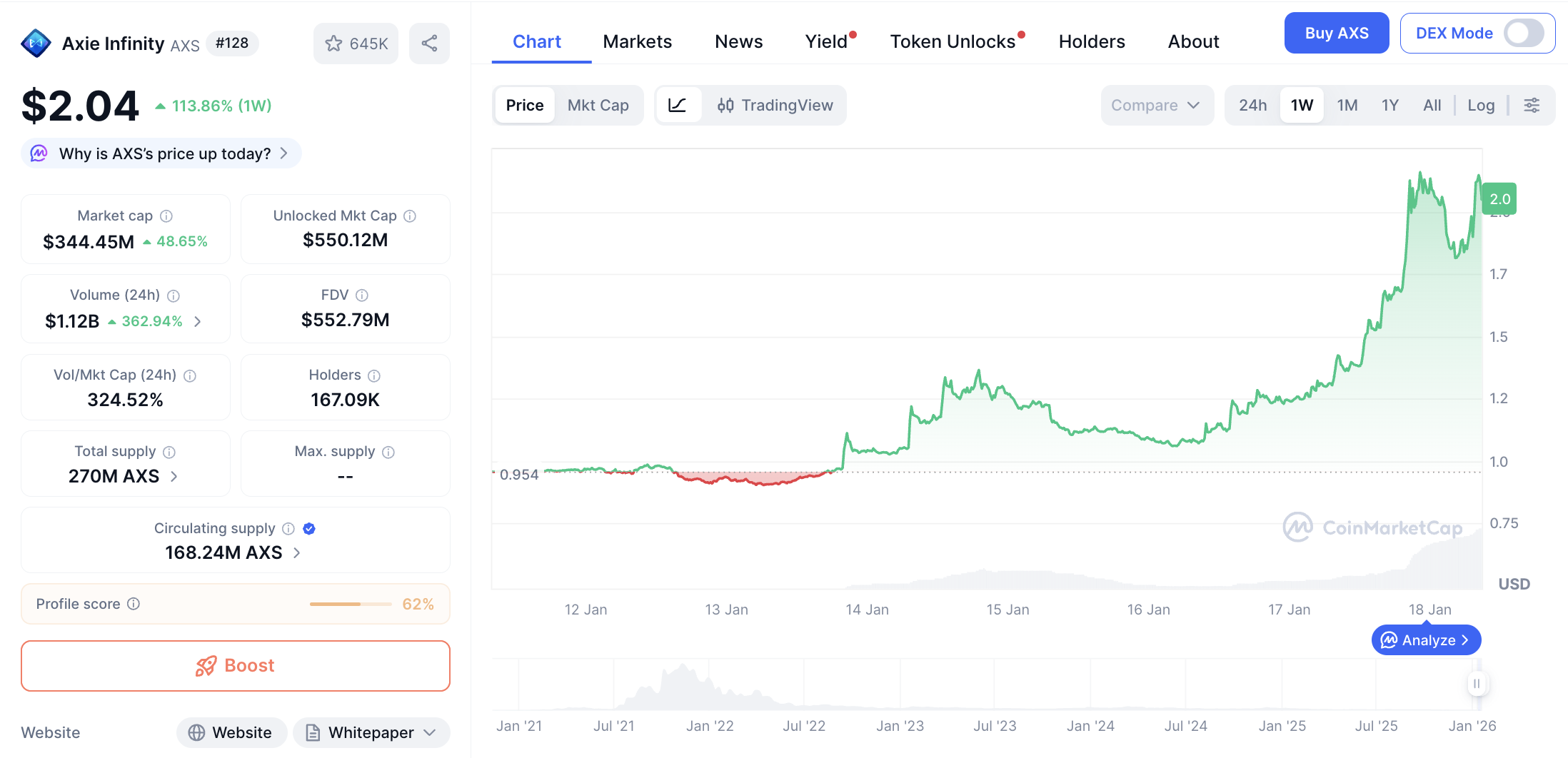Open the Markets tab
Viewport: 1568px width, 758px height.
point(637,41)
